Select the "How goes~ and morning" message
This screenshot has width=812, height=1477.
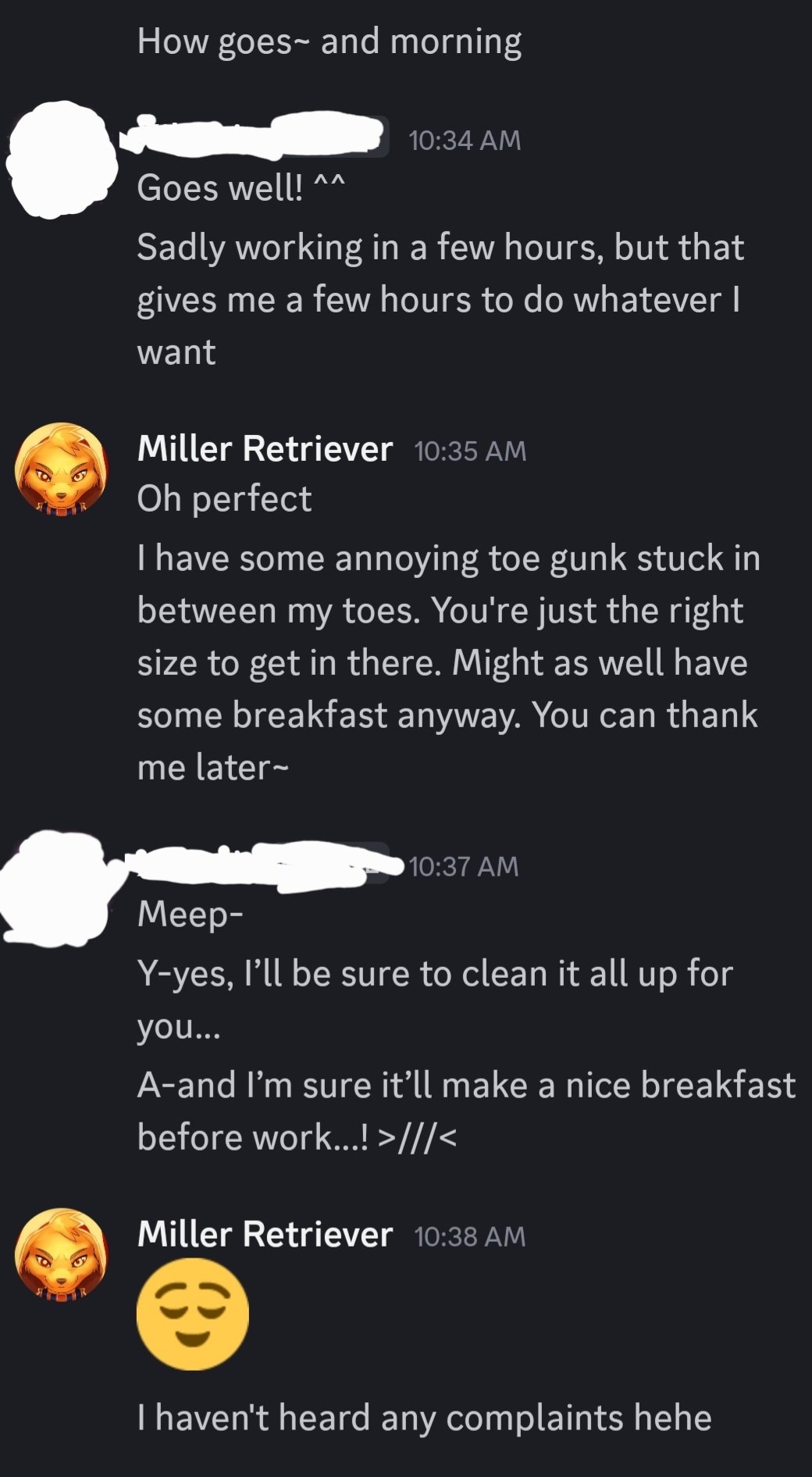pyautogui.click(x=329, y=41)
